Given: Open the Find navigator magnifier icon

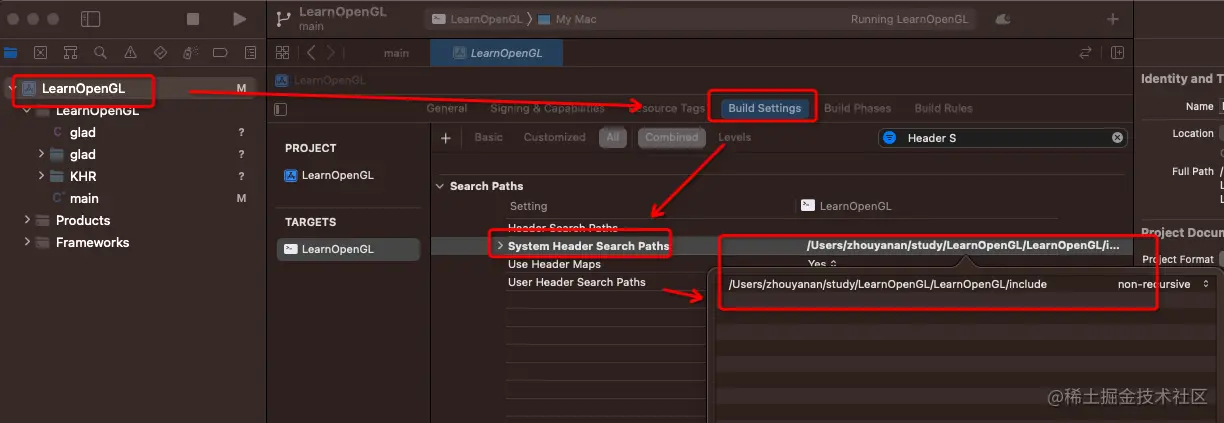Looking at the screenshot, I should pyautogui.click(x=100, y=53).
